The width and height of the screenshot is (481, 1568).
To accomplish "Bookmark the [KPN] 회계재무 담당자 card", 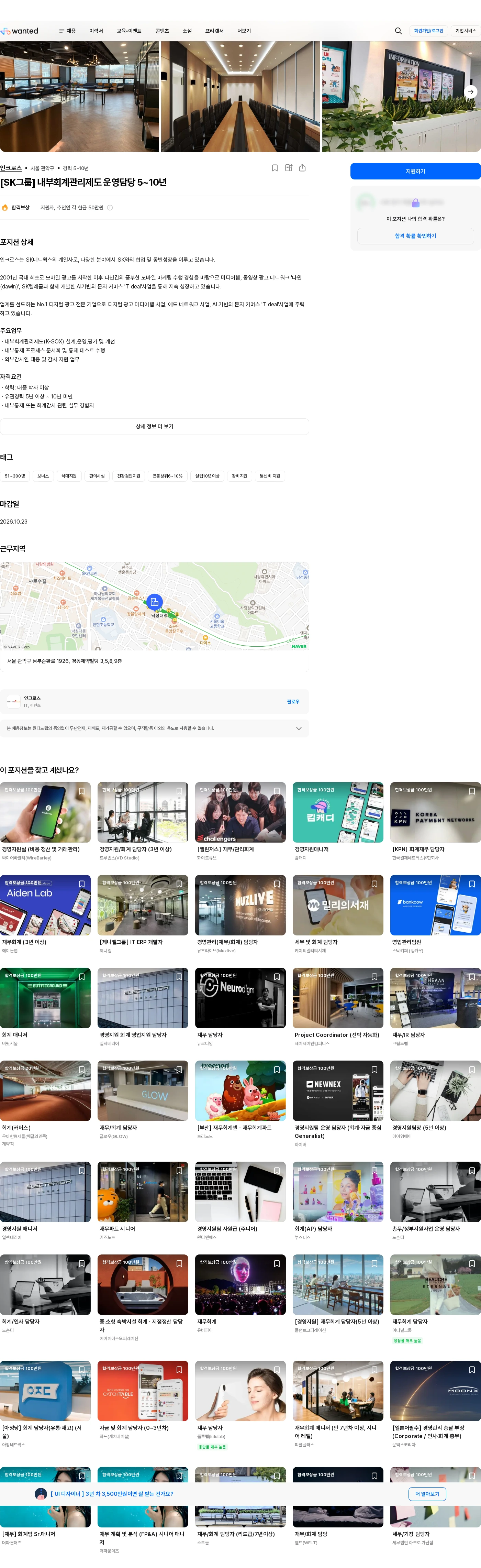I will click(x=472, y=791).
